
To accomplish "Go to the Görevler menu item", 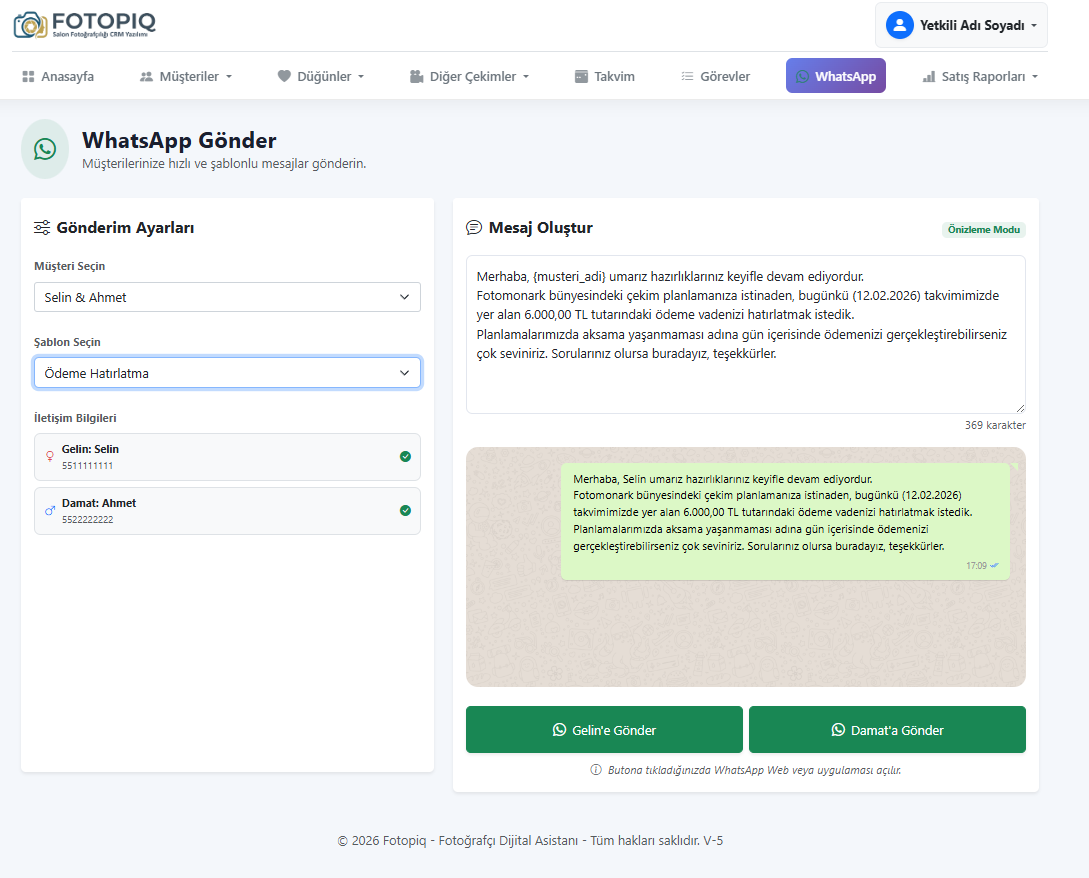I will [x=715, y=76].
